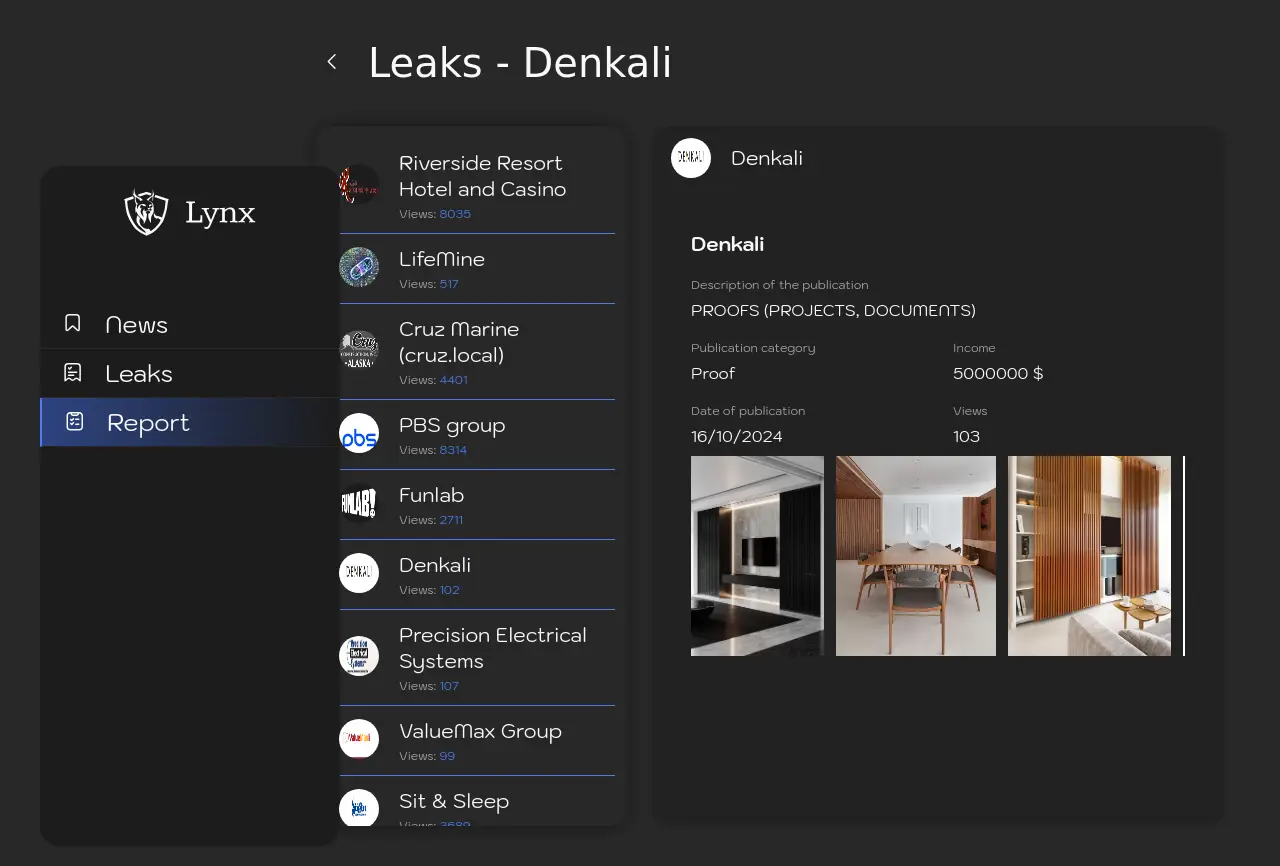Click the Funlab logo icon

coord(359,503)
